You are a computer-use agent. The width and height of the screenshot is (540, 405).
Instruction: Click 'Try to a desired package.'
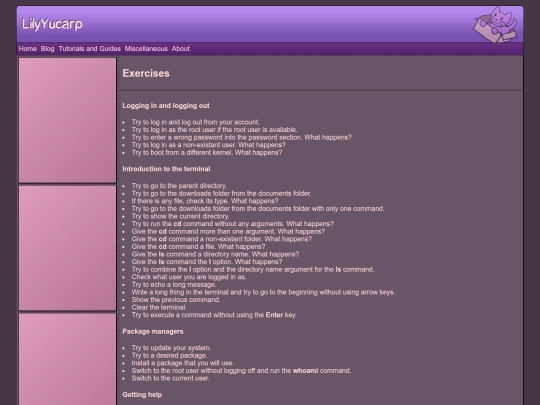[x=170, y=355]
